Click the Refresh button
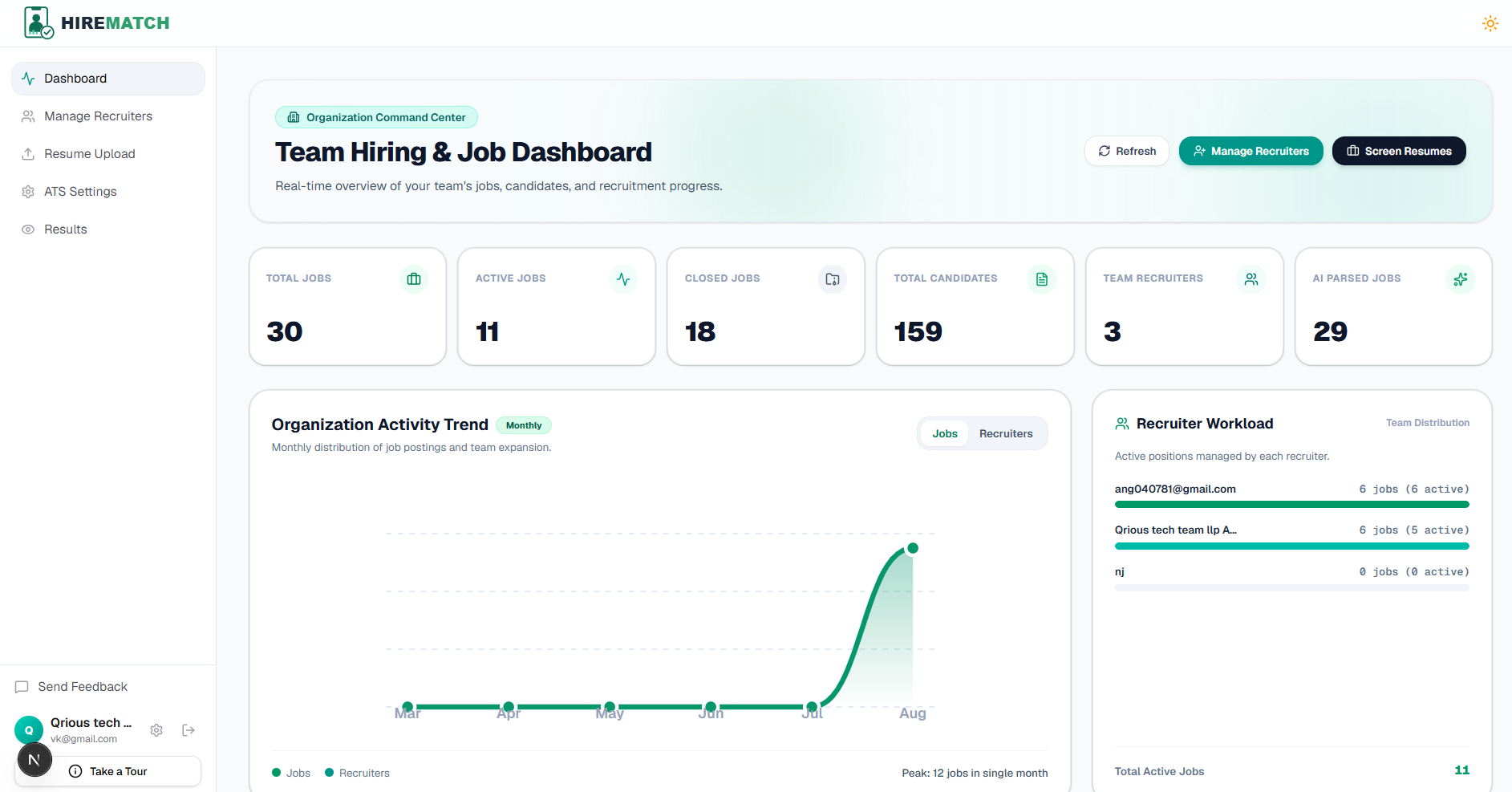The width and height of the screenshot is (1512, 792). pos(1127,151)
